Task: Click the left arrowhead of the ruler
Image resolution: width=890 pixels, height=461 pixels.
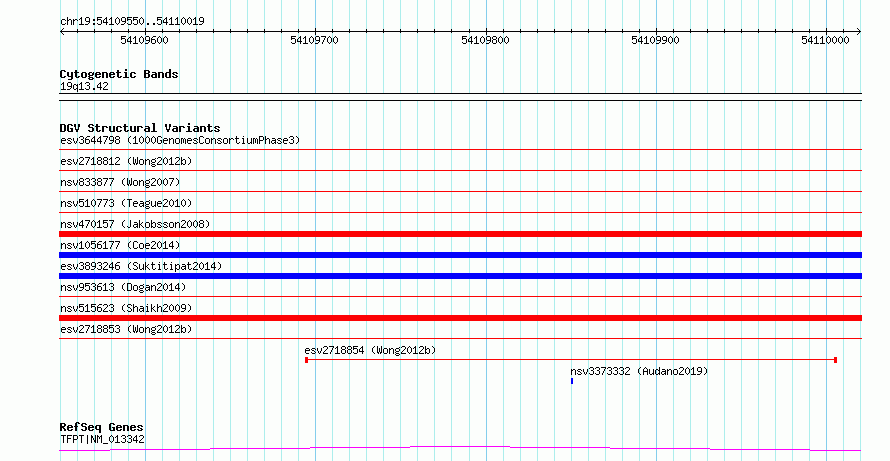Action: tap(62, 32)
